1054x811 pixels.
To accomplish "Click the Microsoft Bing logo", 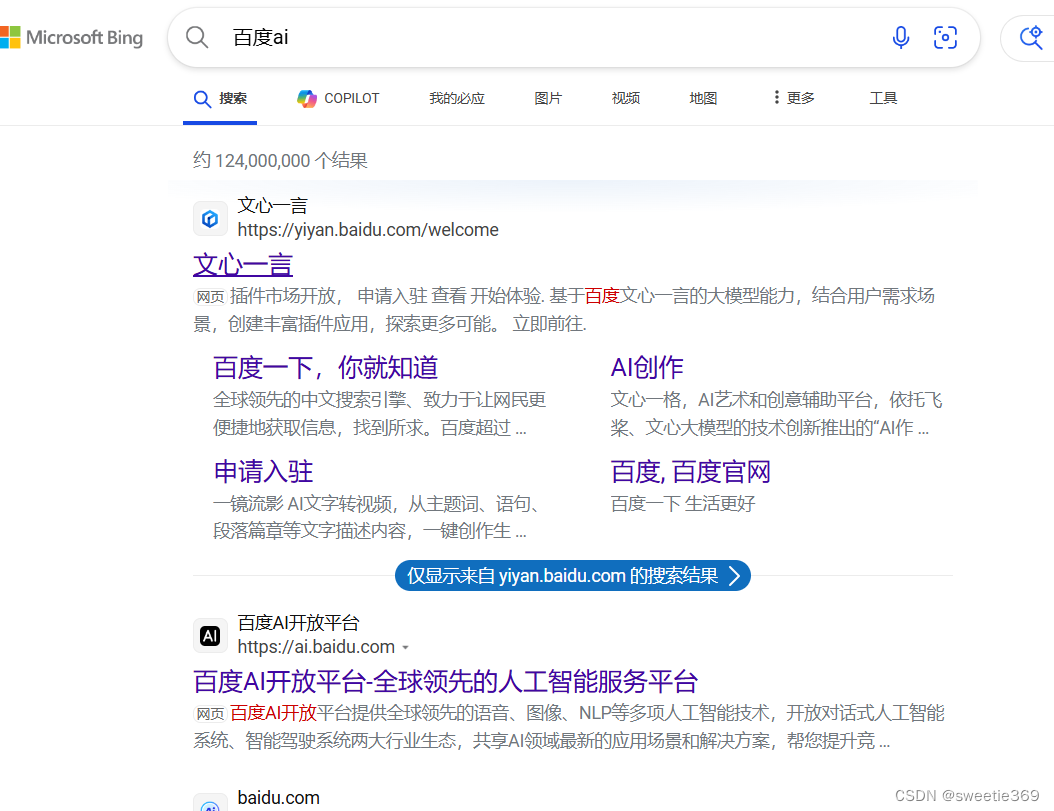I will pyautogui.click(x=71, y=37).
